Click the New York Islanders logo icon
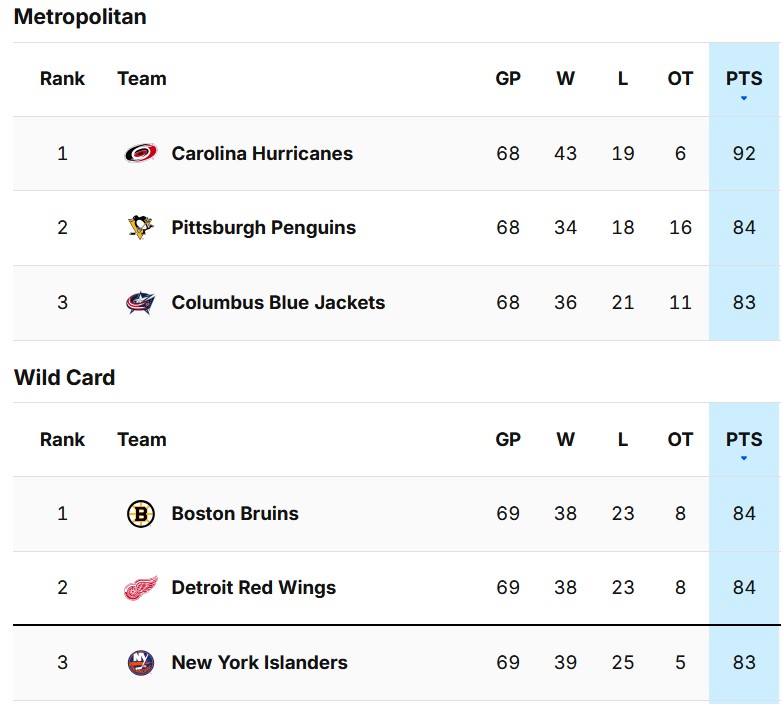781x704 pixels. pyautogui.click(x=141, y=662)
